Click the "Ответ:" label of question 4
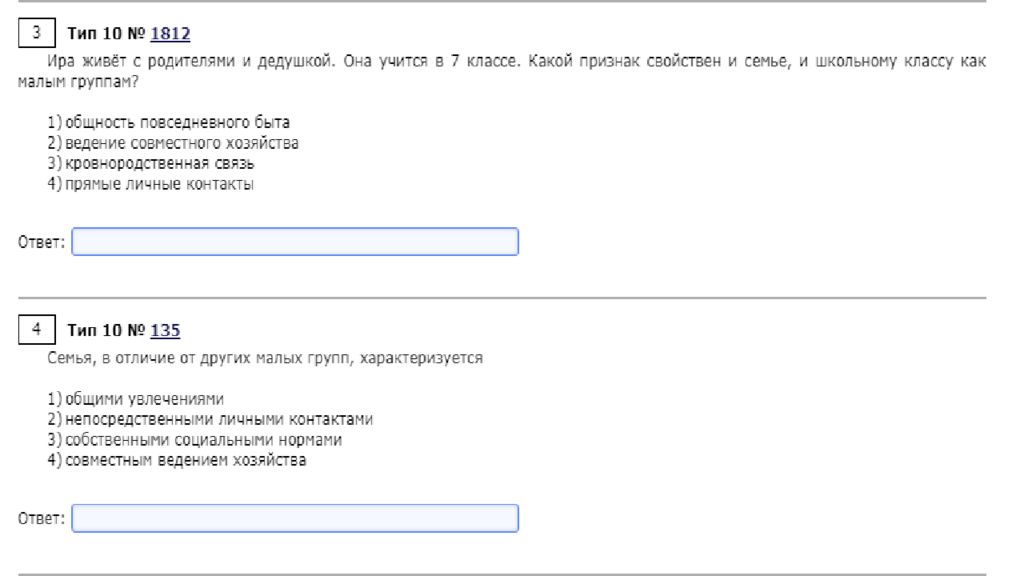The width and height of the screenshot is (1024, 576). pyautogui.click(x=41, y=519)
